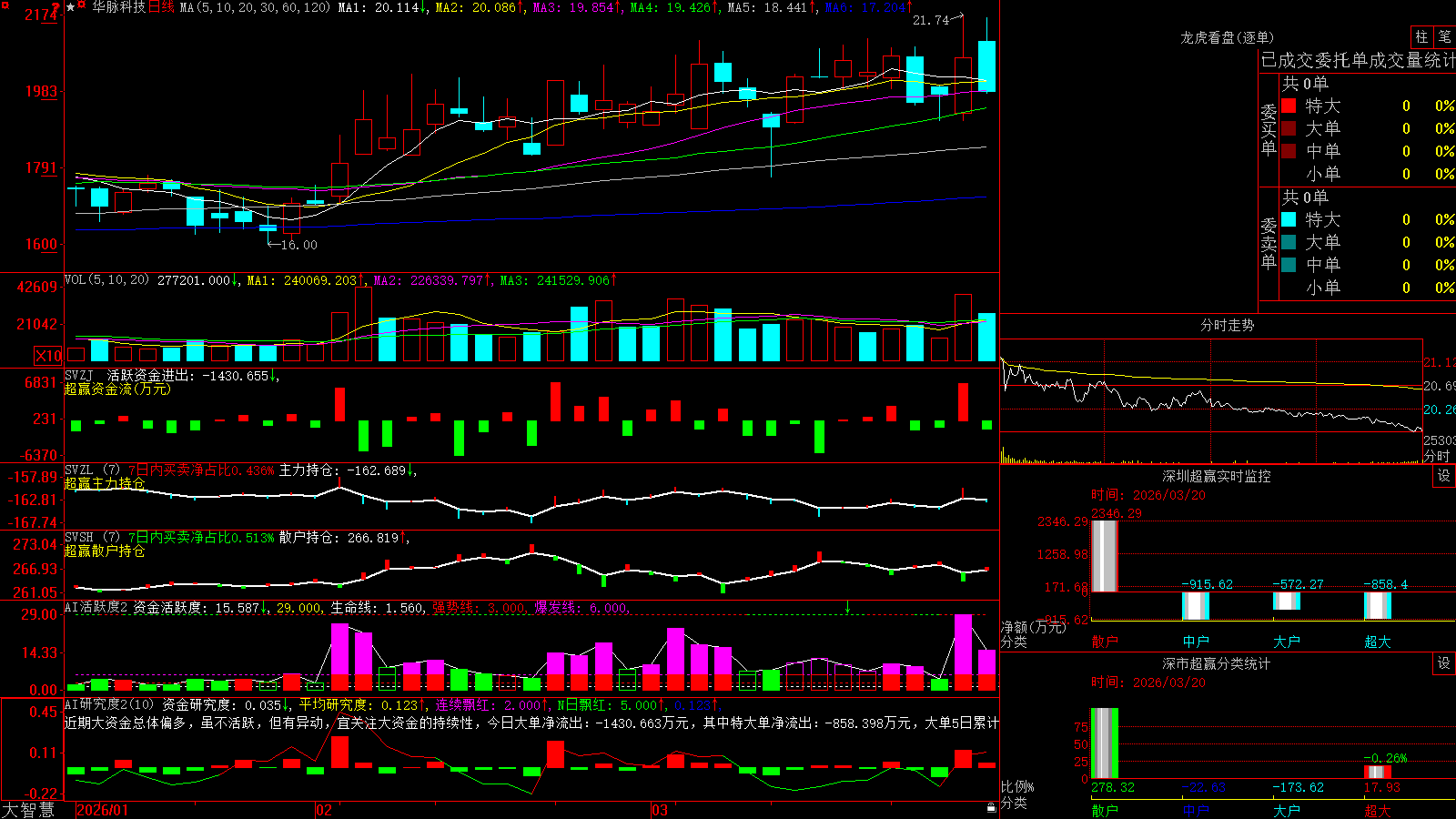Click the SVZJ indicator name
Image resolution: width=1456 pixels, height=819 pixels.
pos(79,375)
